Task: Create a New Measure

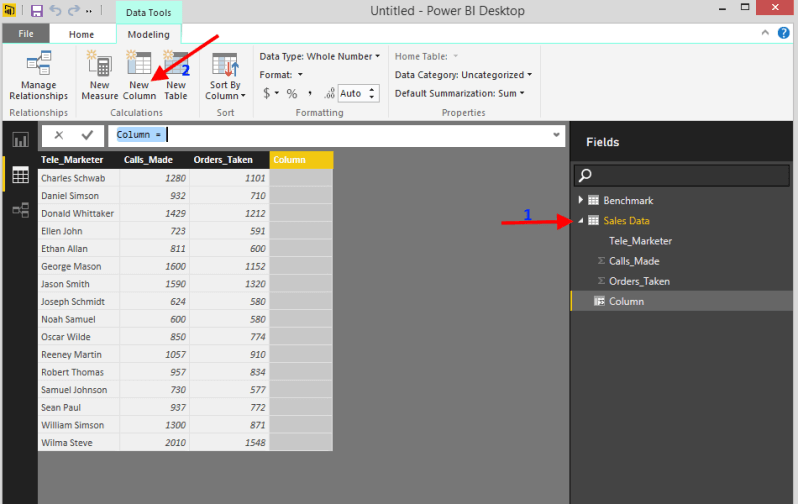Action: (x=100, y=76)
